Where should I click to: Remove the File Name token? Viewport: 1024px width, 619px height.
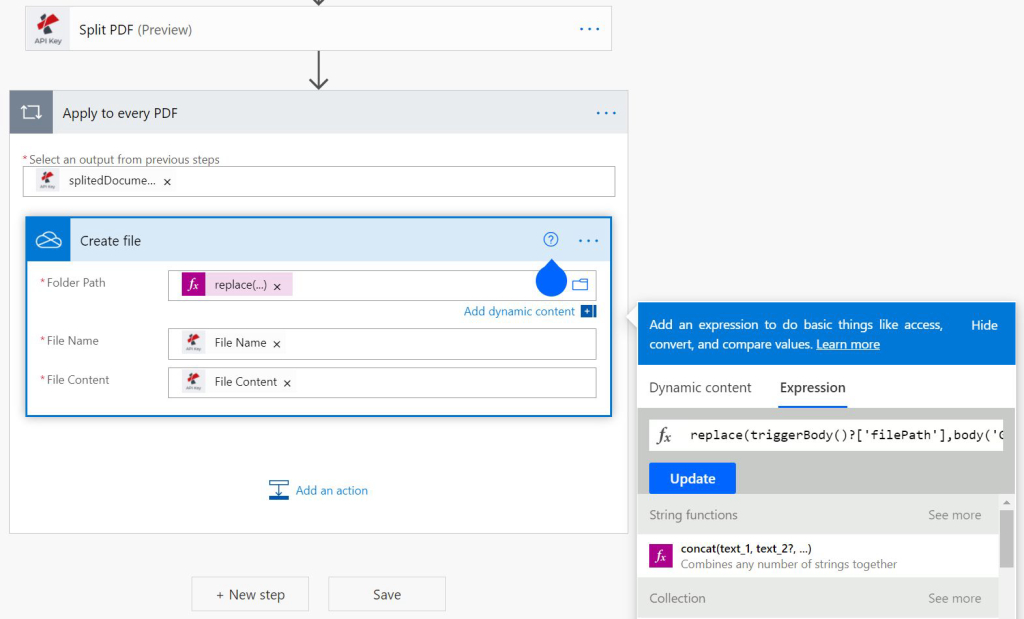pyautogui.click(x=277, y=344)
